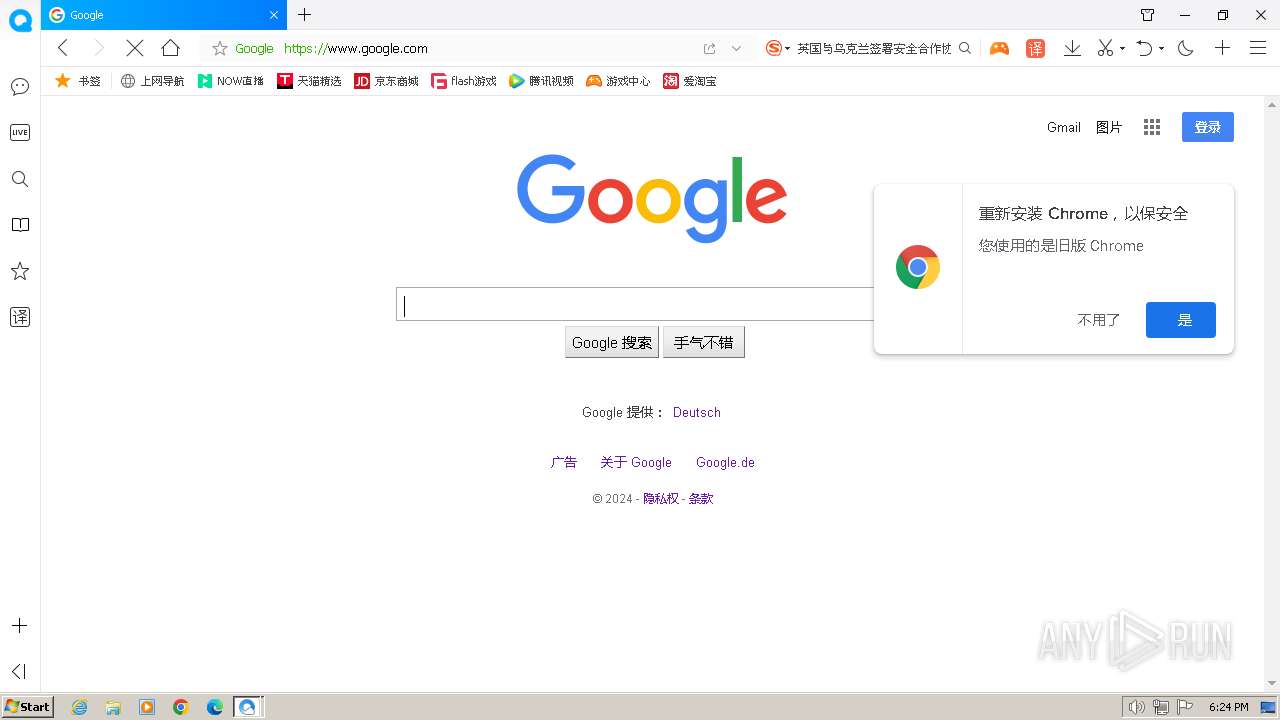Open the 腾讯视频 bookmark
Image resolution: width=1280 pixels, height=720 pixels.
[x=541, y=81]
